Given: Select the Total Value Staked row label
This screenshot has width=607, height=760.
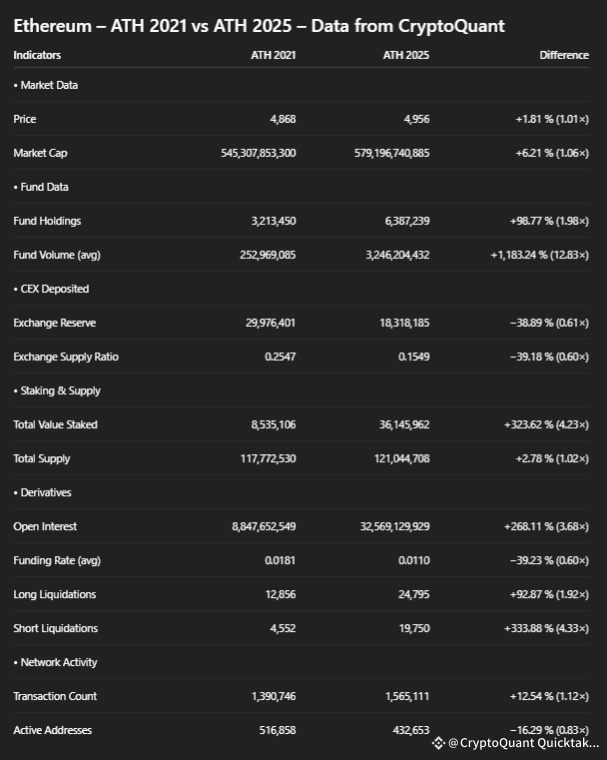Looking at the screenshot, I should (x=56, y=425).
